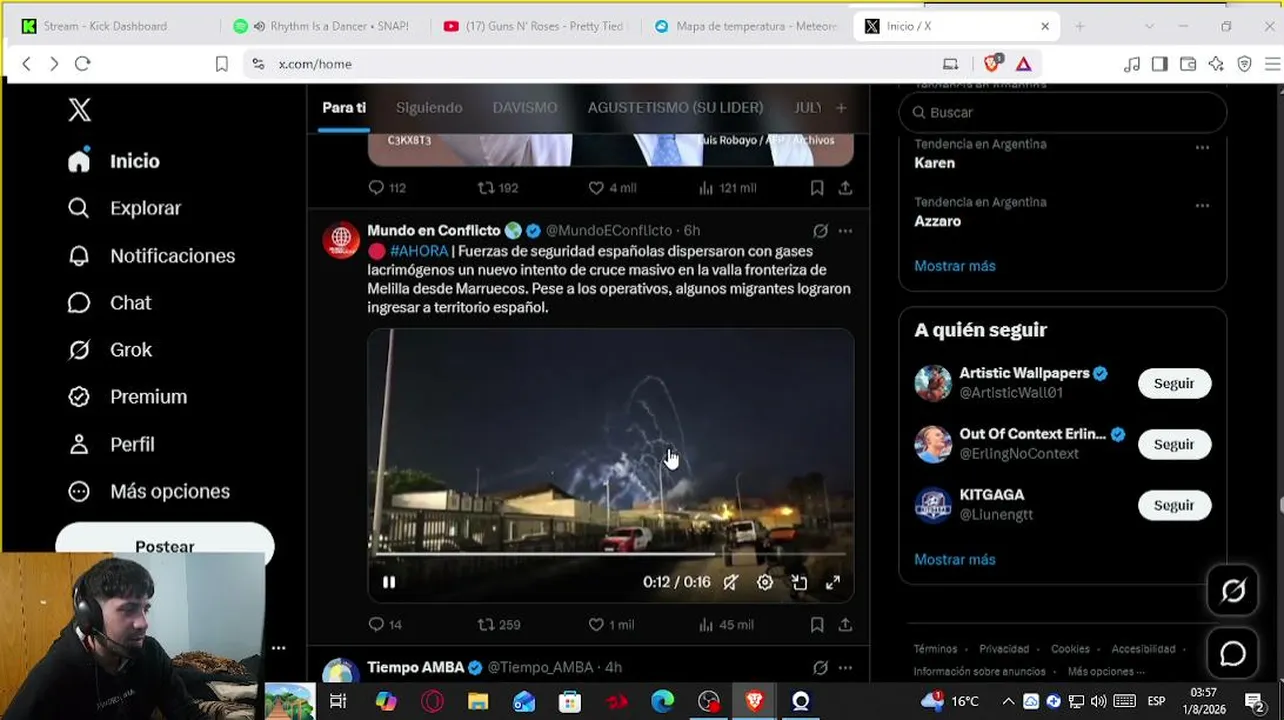Follow Out Of Context Erling account
Image resolution: width=1284 pixels, height=720 pixels.
1174,445
